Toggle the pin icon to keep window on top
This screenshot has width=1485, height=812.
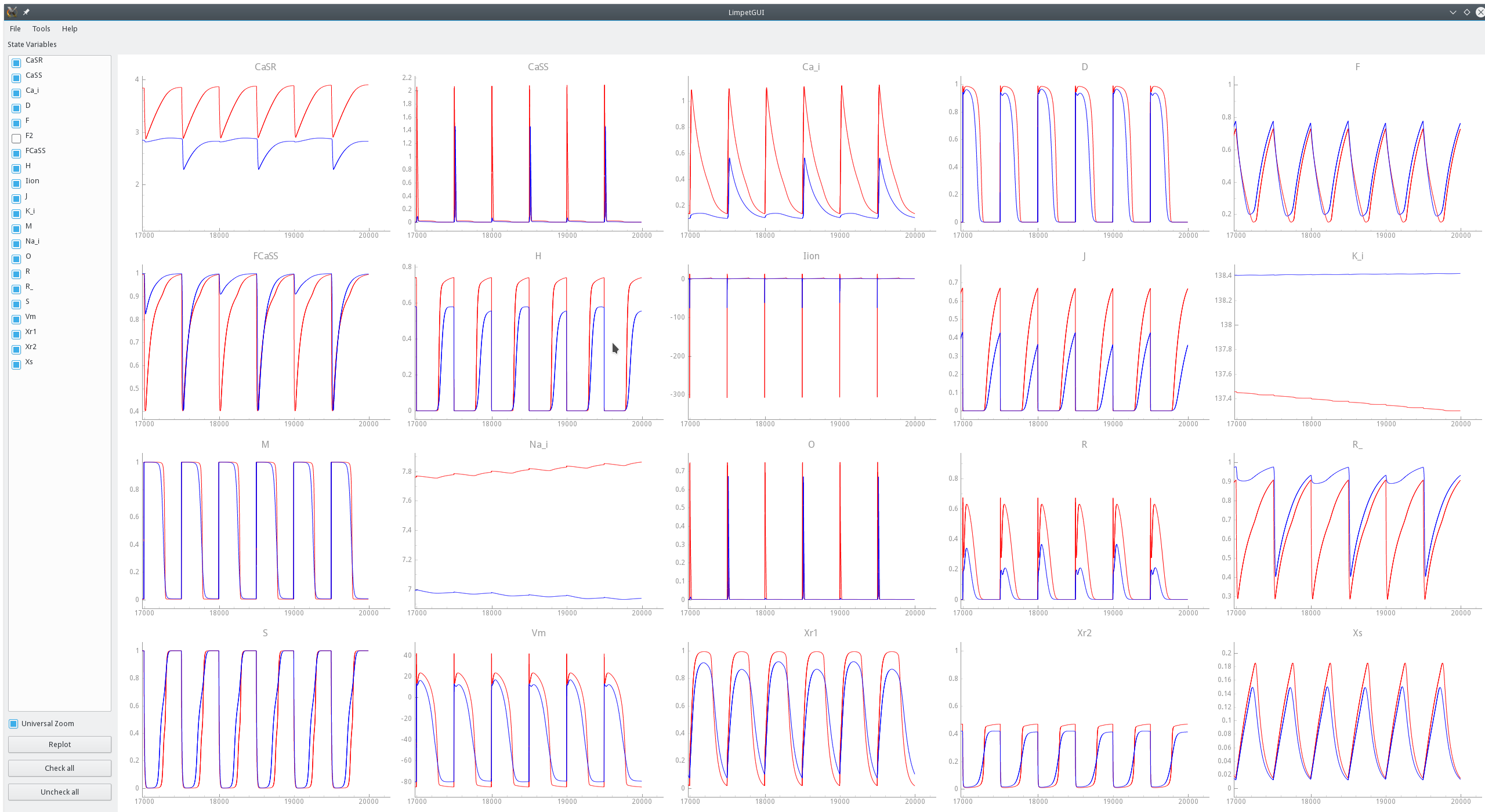click(26, 12)
